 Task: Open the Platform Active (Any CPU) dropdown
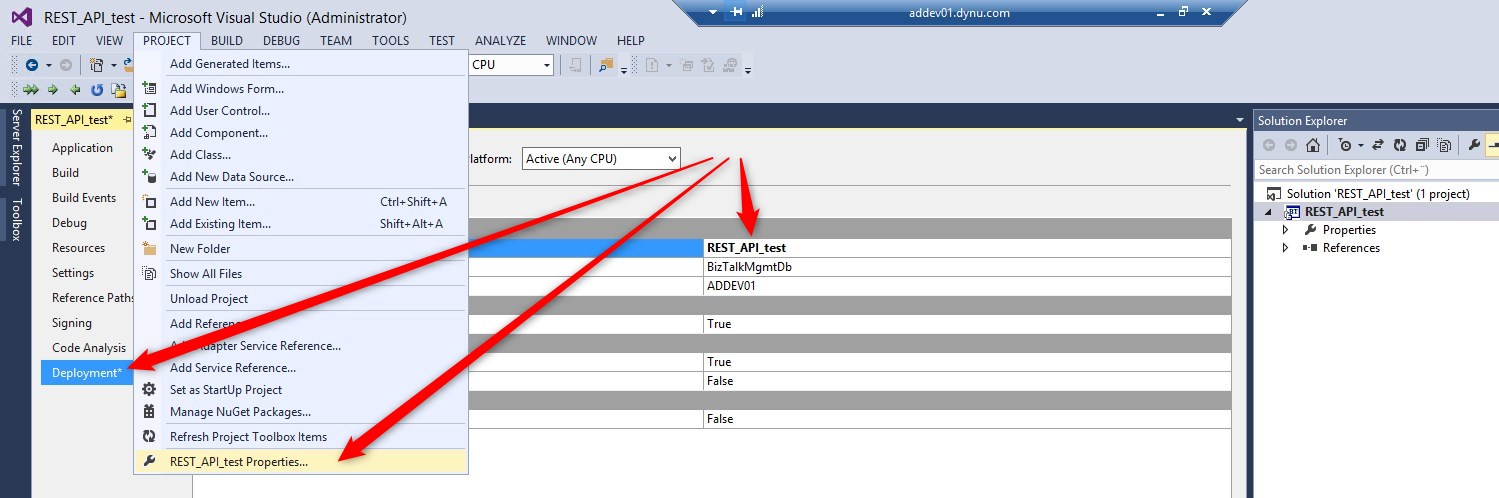[601, 158]
